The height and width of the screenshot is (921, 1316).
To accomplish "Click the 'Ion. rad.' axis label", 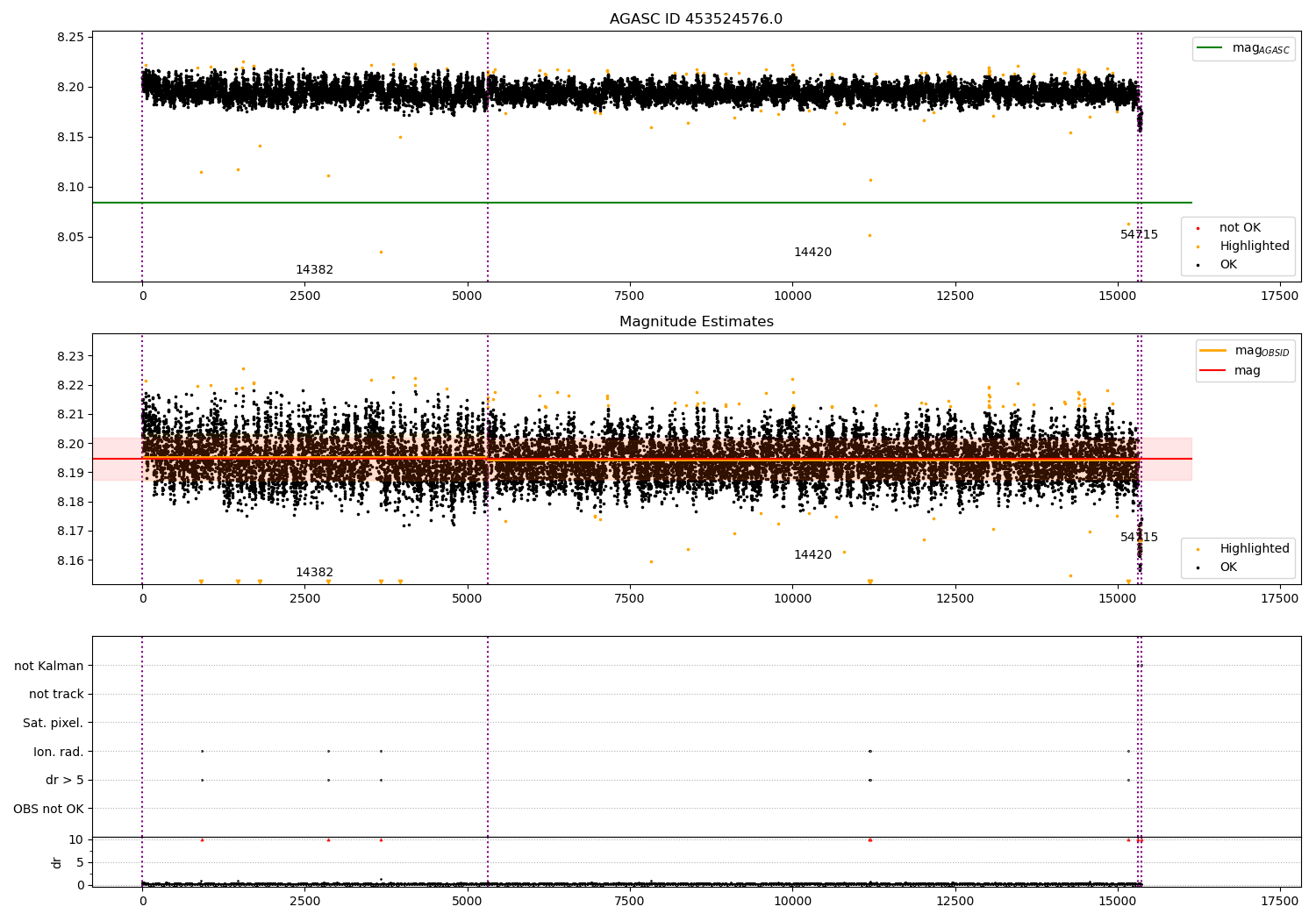I will coord(59,752).
